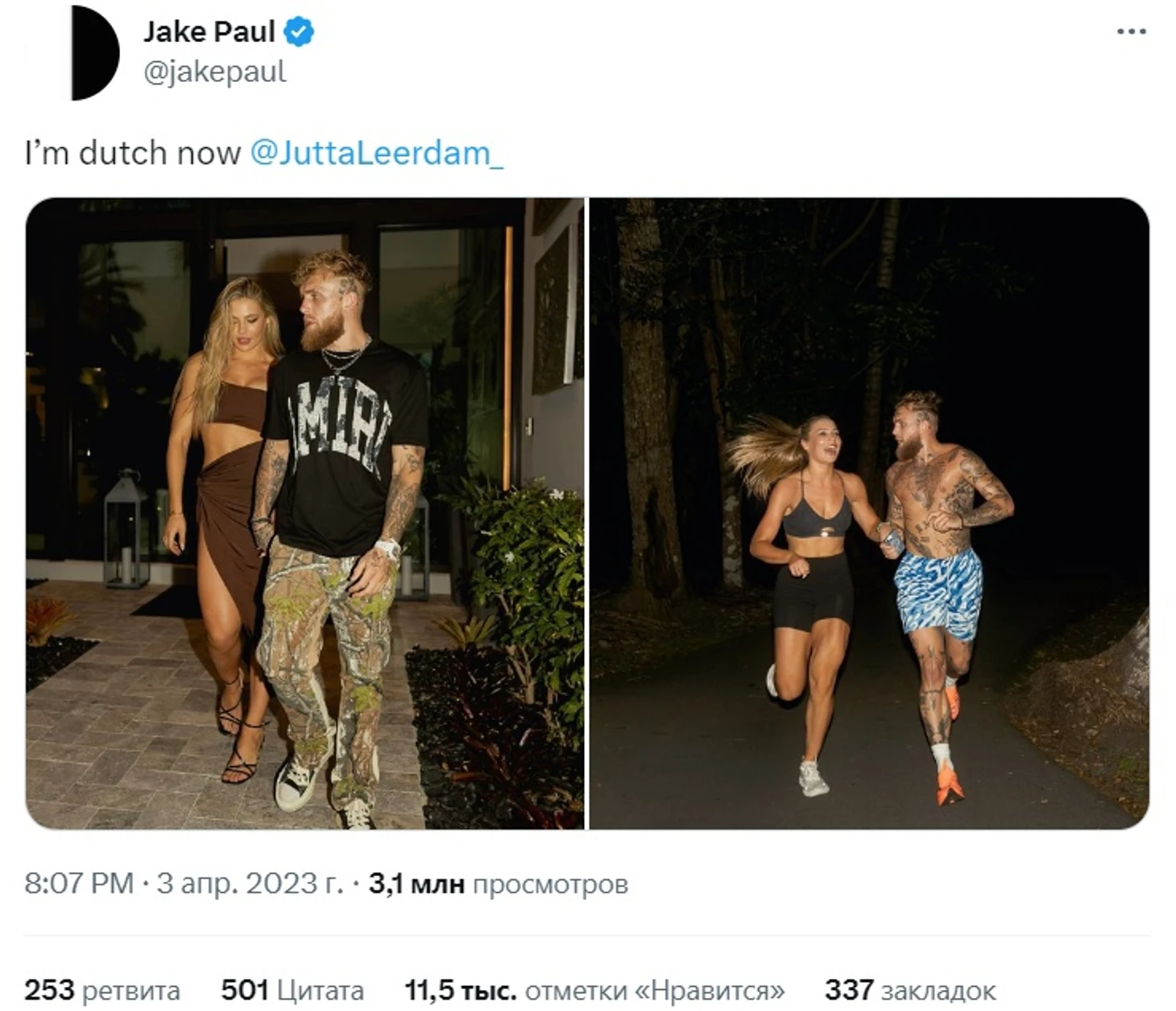
Task: Click the blue verified checkmark badge
Action: pos(299,32)
